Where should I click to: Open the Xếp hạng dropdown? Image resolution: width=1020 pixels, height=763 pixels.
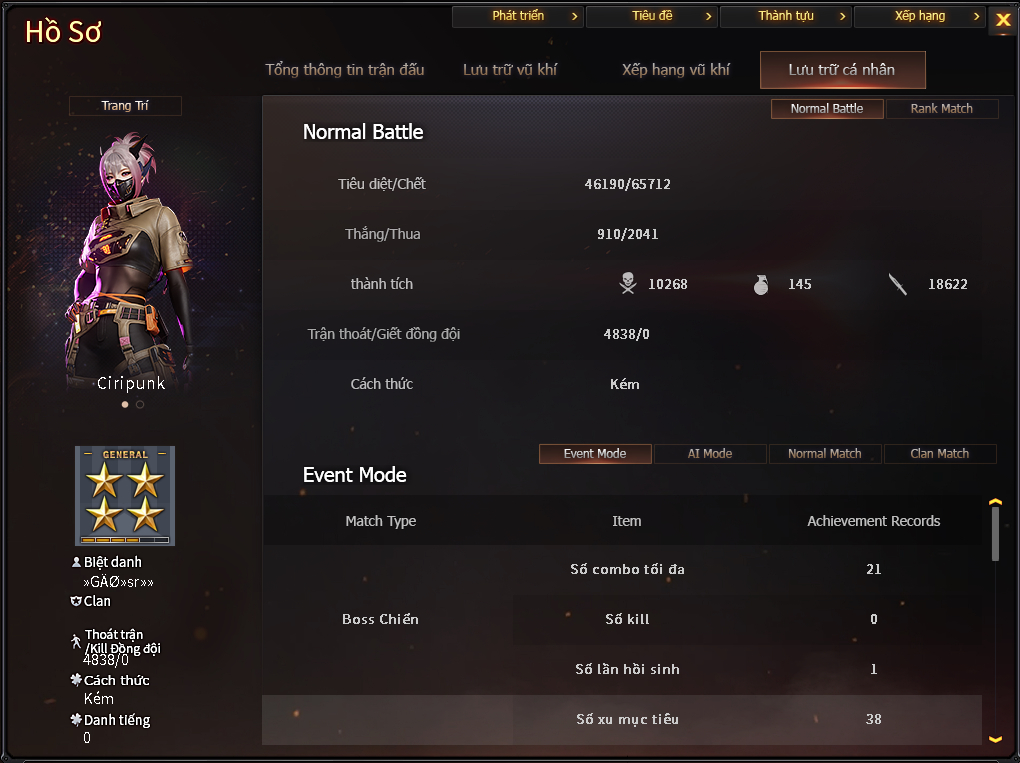point(919,16)
